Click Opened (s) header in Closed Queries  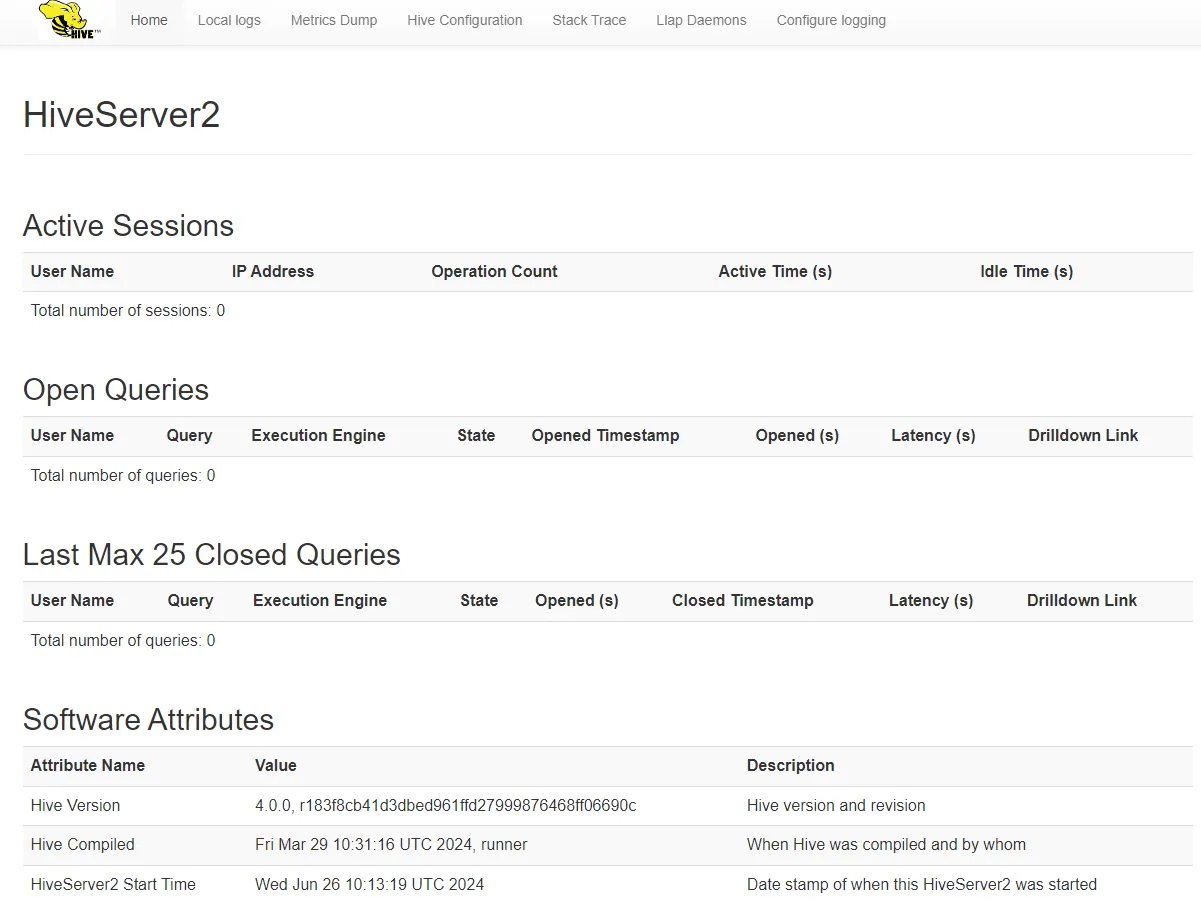pos(577,600)
